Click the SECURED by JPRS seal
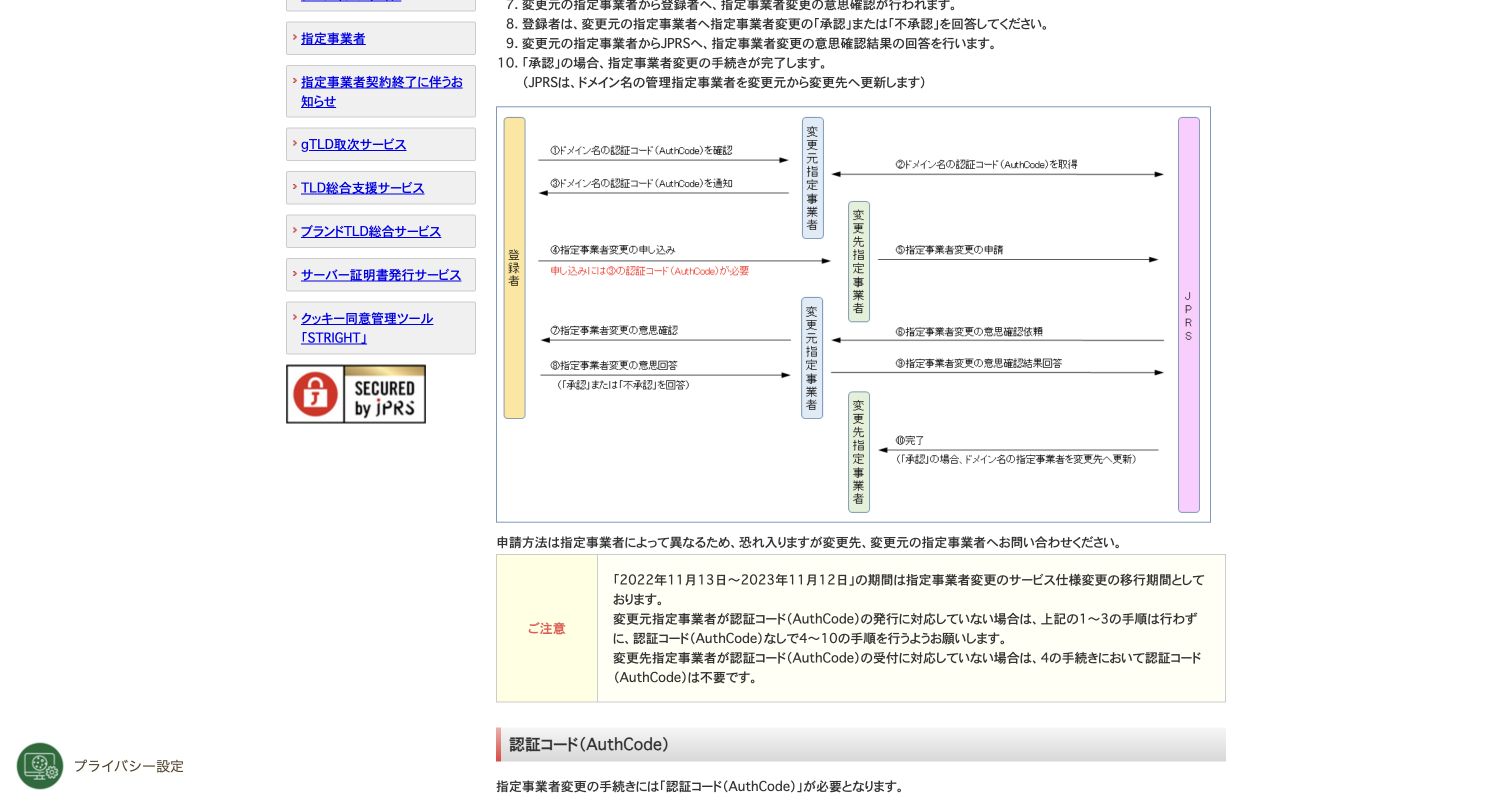Screen dimensions: 1512x801 tap(356, 394)
